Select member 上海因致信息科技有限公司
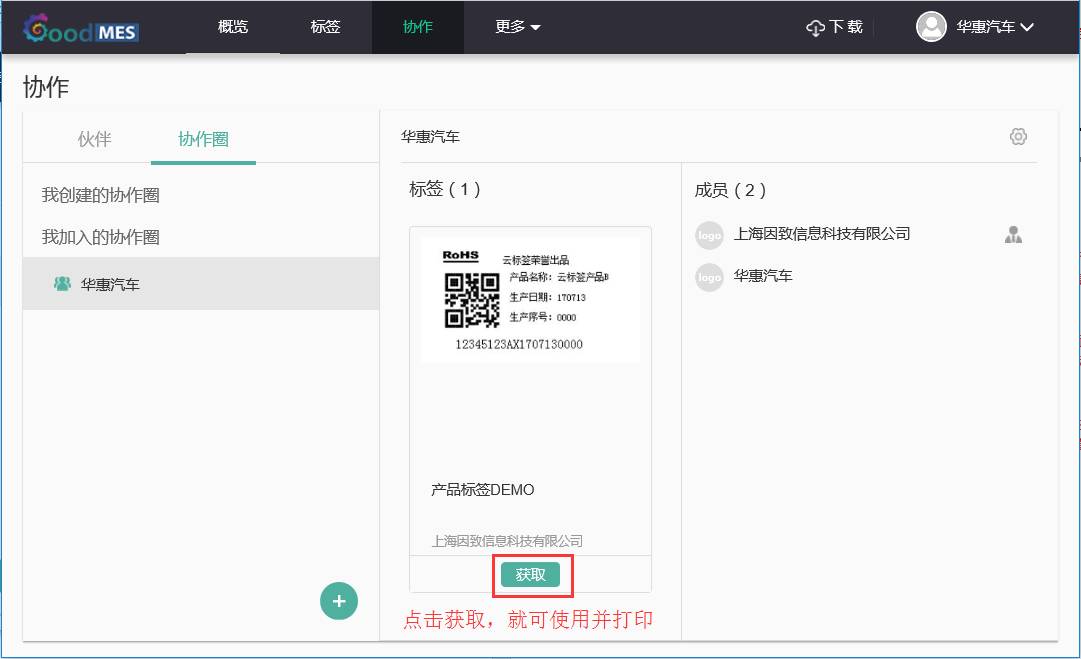The width and height of the screenshot is (1081, 659). [822, 234]
